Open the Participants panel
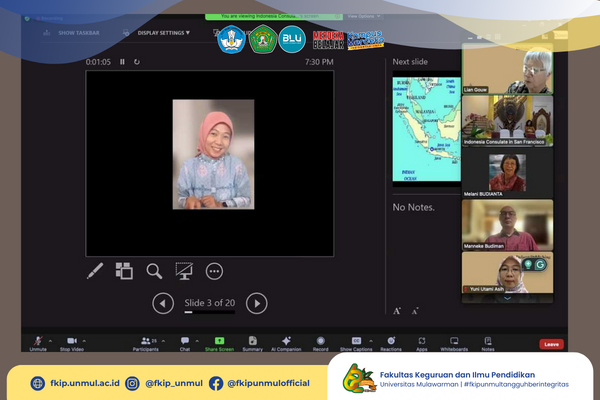This screenshot has height=400, width=600. 145,342
